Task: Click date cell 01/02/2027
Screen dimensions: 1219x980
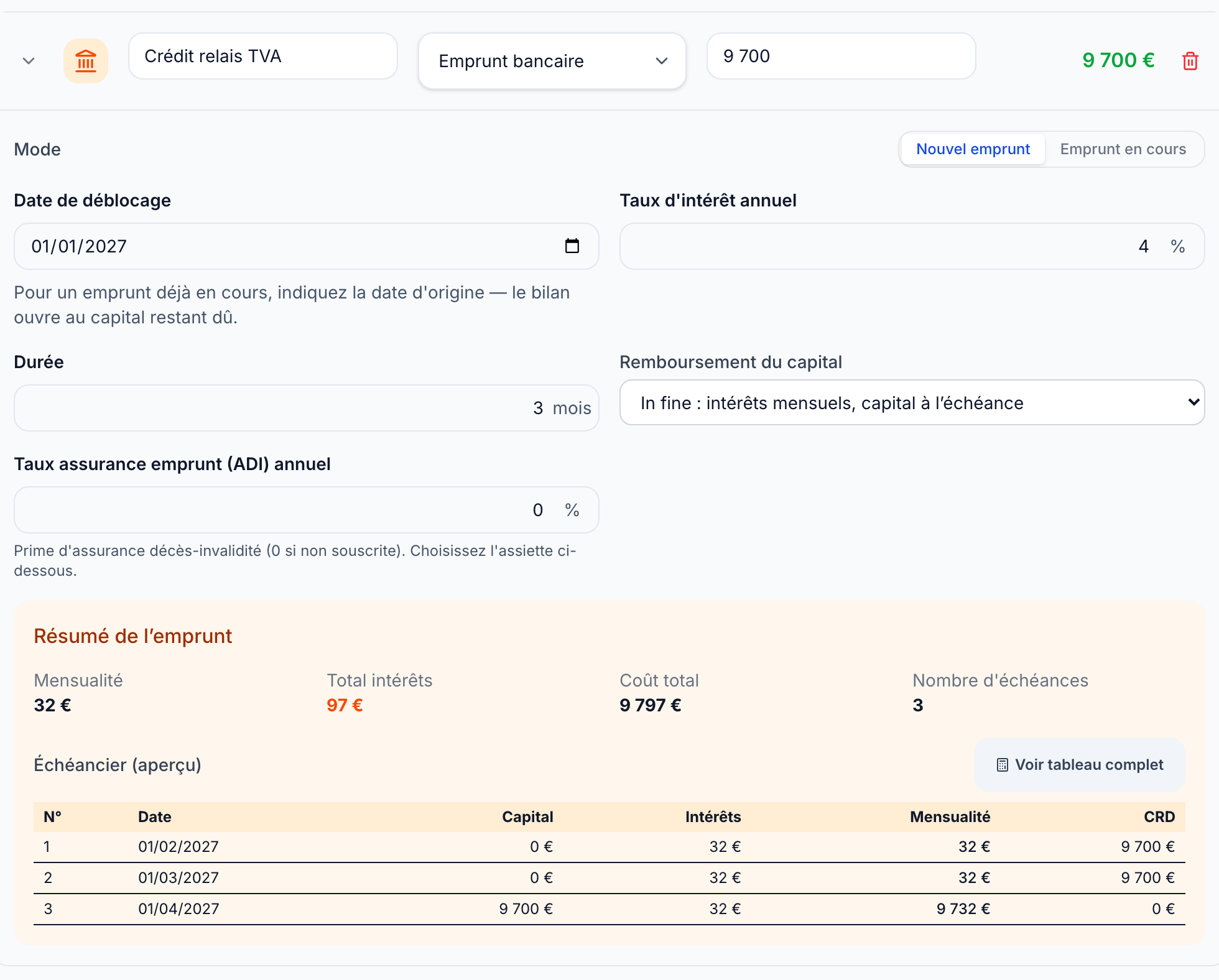Action: (178, 847)
